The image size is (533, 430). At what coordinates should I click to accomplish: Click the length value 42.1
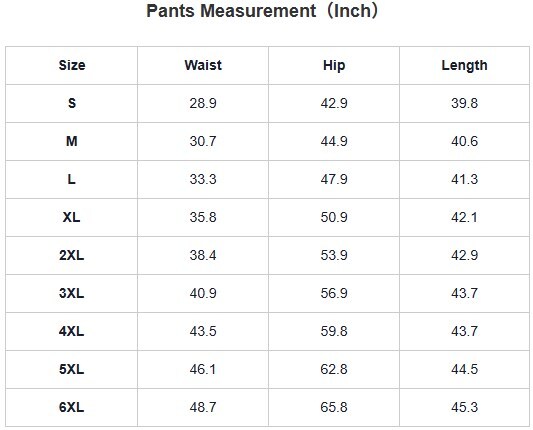(464, 218)
